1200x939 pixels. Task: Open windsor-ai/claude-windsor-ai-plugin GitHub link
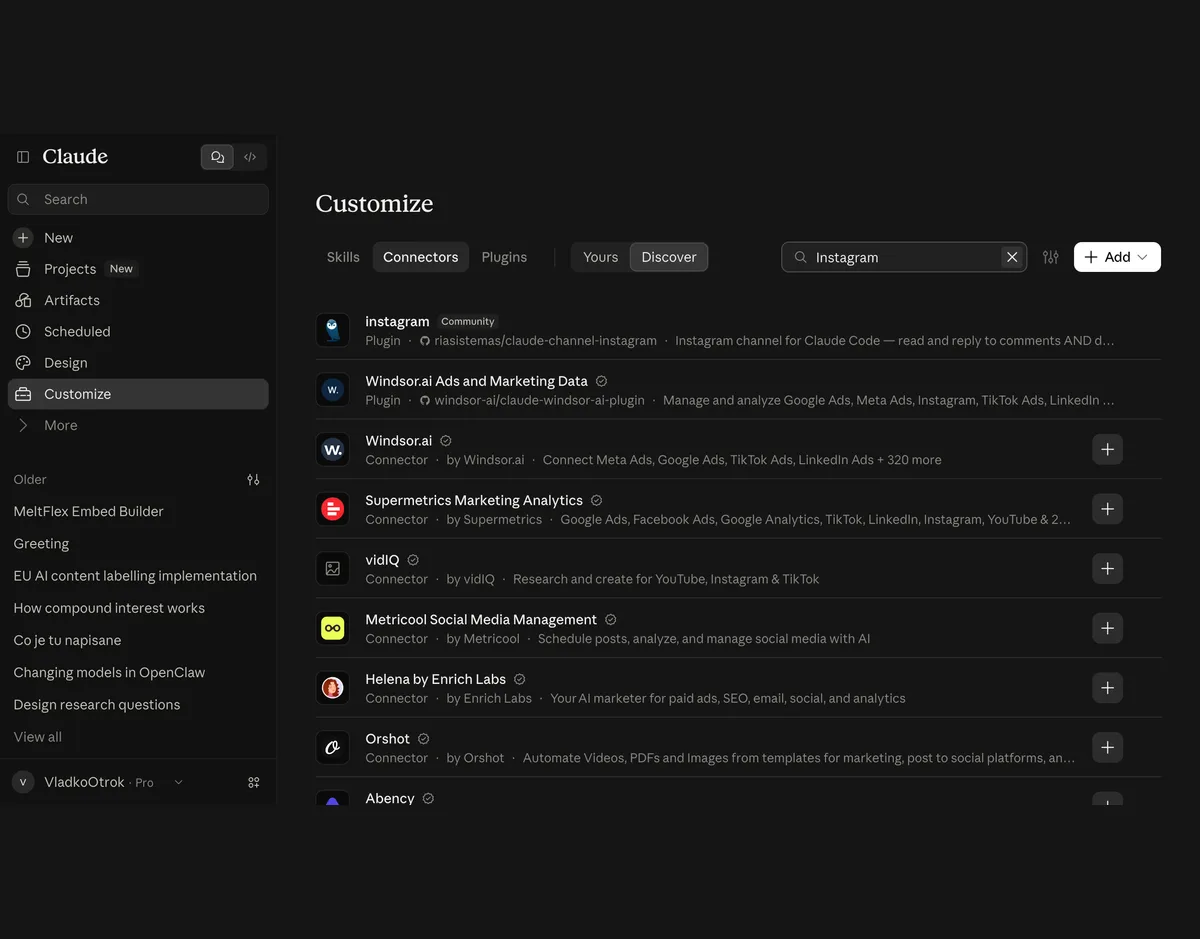(x=532, y=400)
